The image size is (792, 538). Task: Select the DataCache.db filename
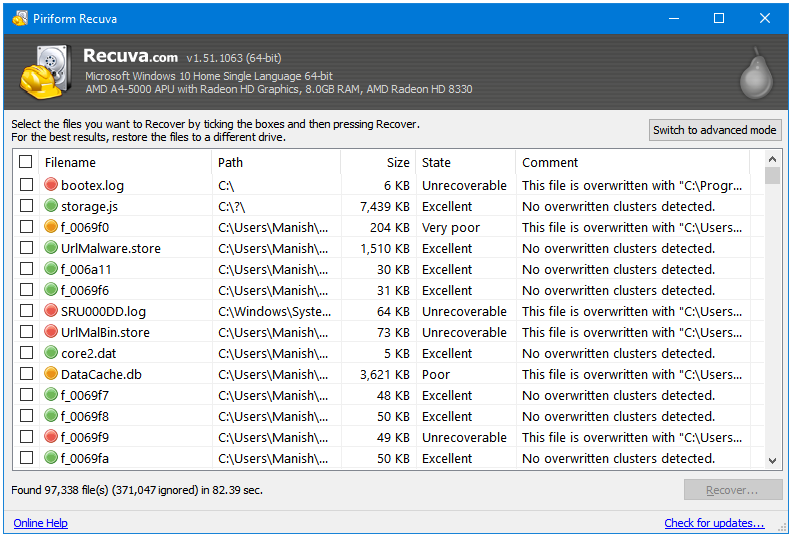pyautogui.click(x=101, y=374)
